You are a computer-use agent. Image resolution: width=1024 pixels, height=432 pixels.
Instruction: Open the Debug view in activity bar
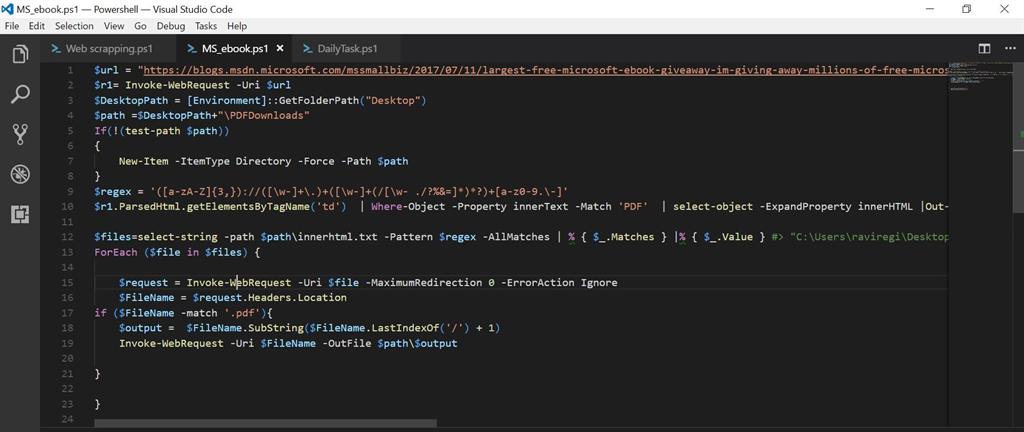click(x=20, y=174)
